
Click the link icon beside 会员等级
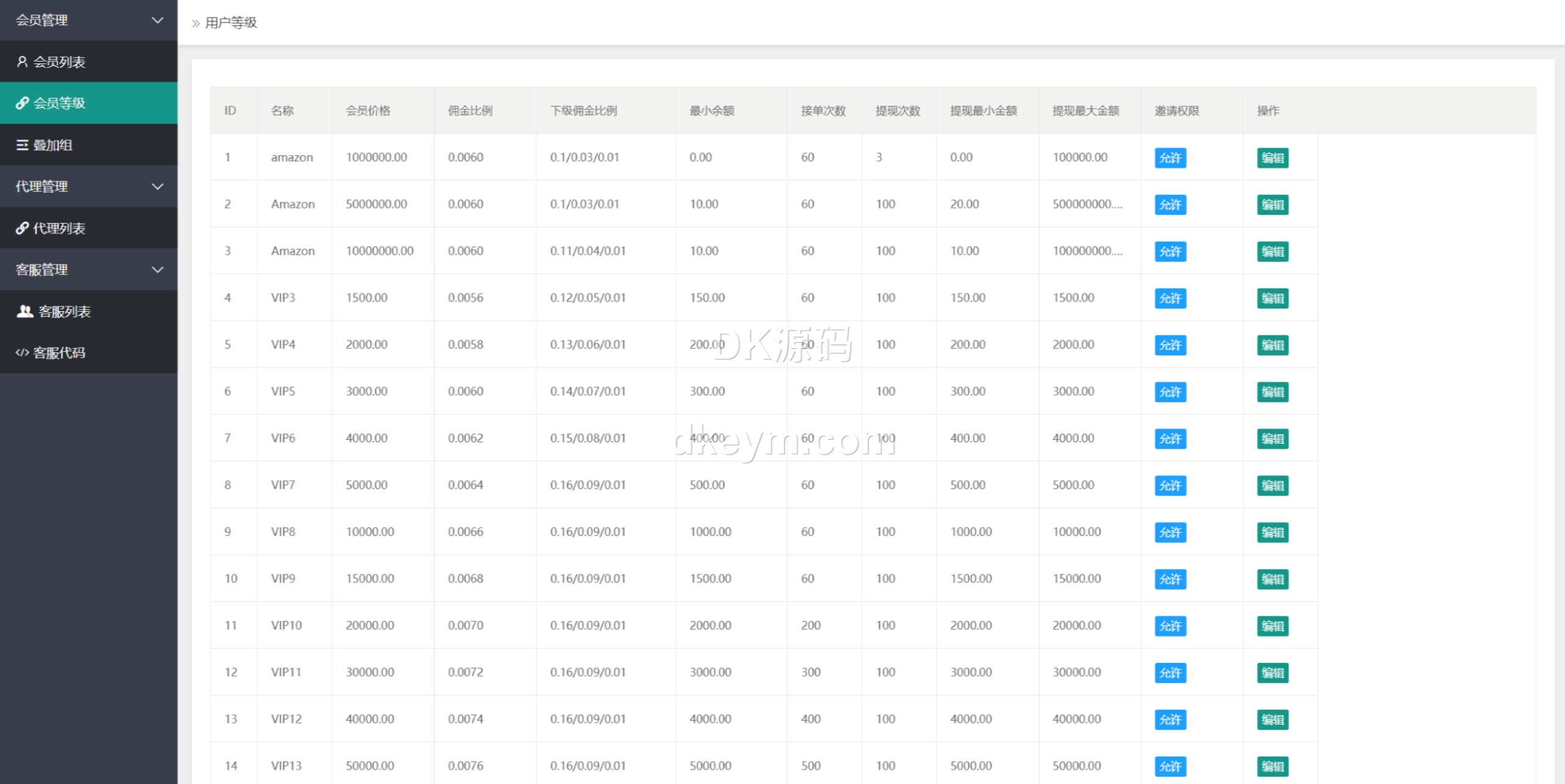point(22,103)
